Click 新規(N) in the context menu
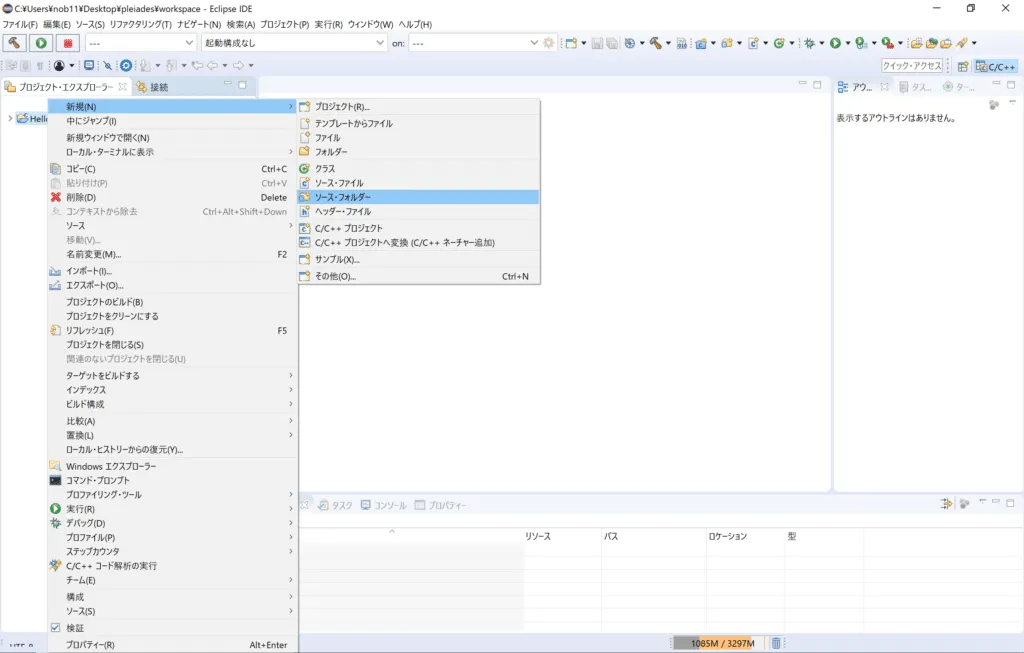This screenshot has width=1024, height=653. 172,106
